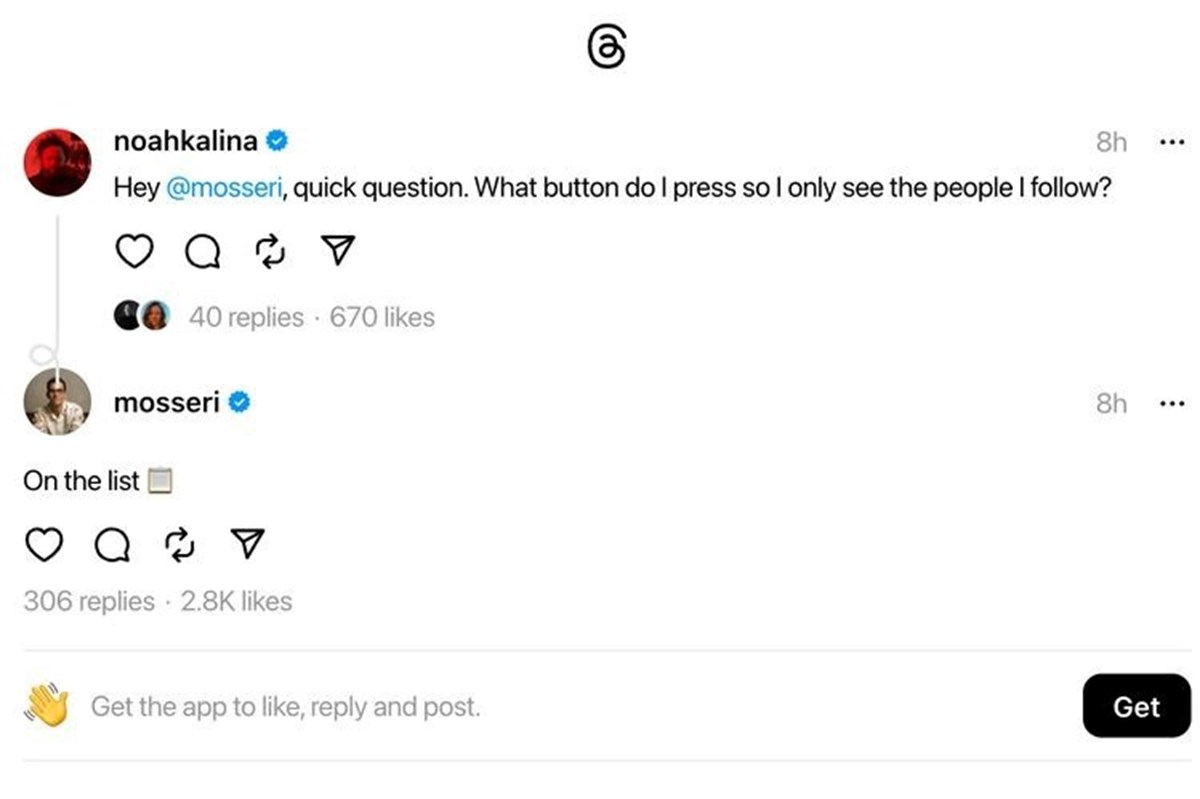Show the 670 likes on noahkalina's post

(382, 317)
